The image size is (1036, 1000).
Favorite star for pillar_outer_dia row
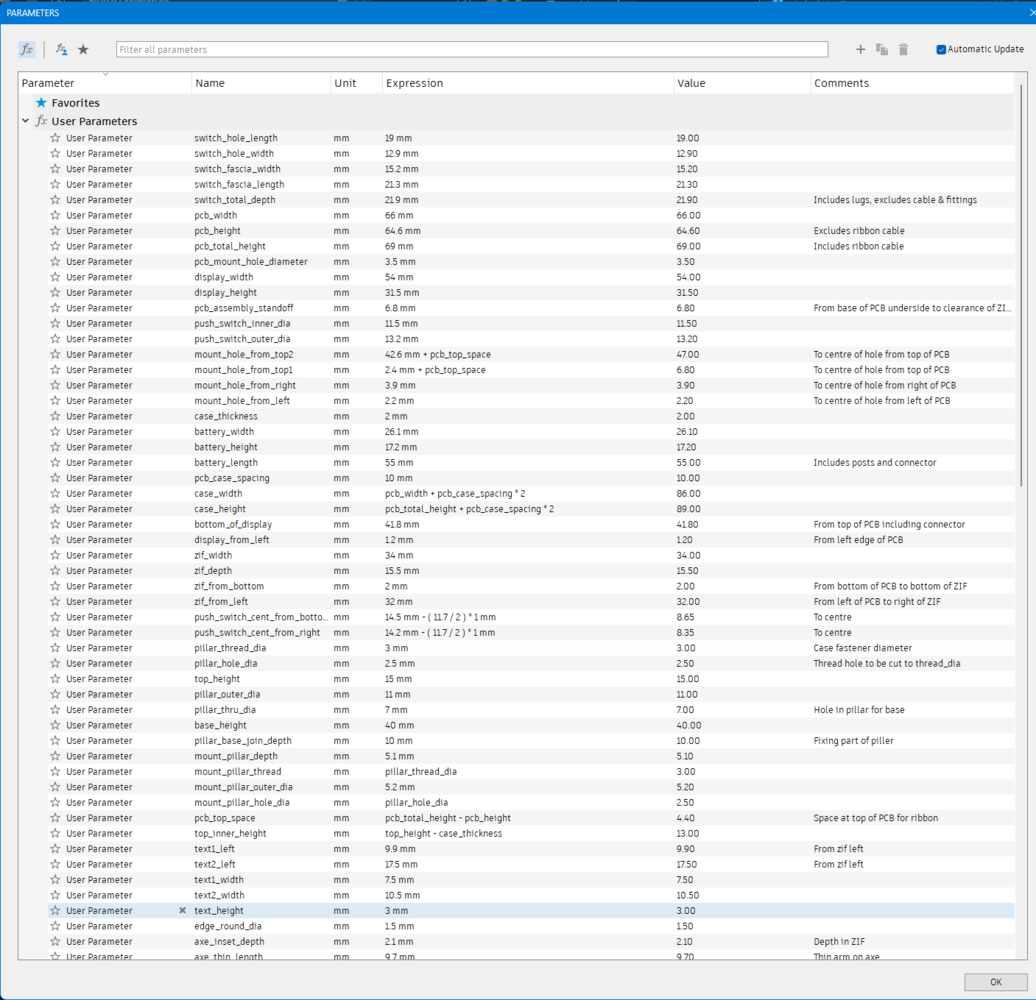click(56, 694)
